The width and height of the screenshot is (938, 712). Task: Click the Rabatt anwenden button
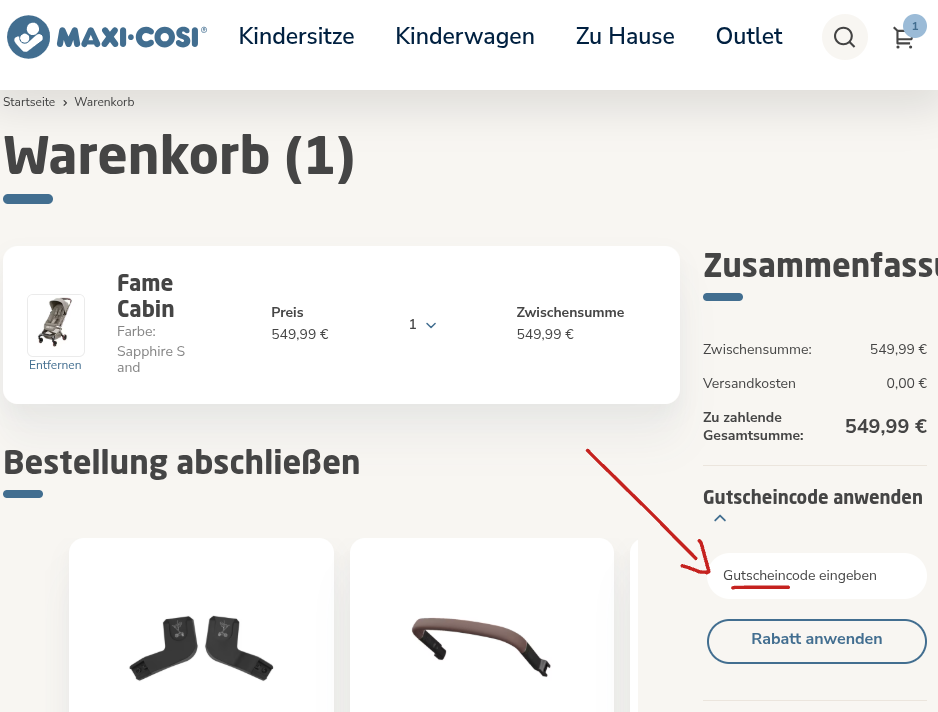coord(816,640)
